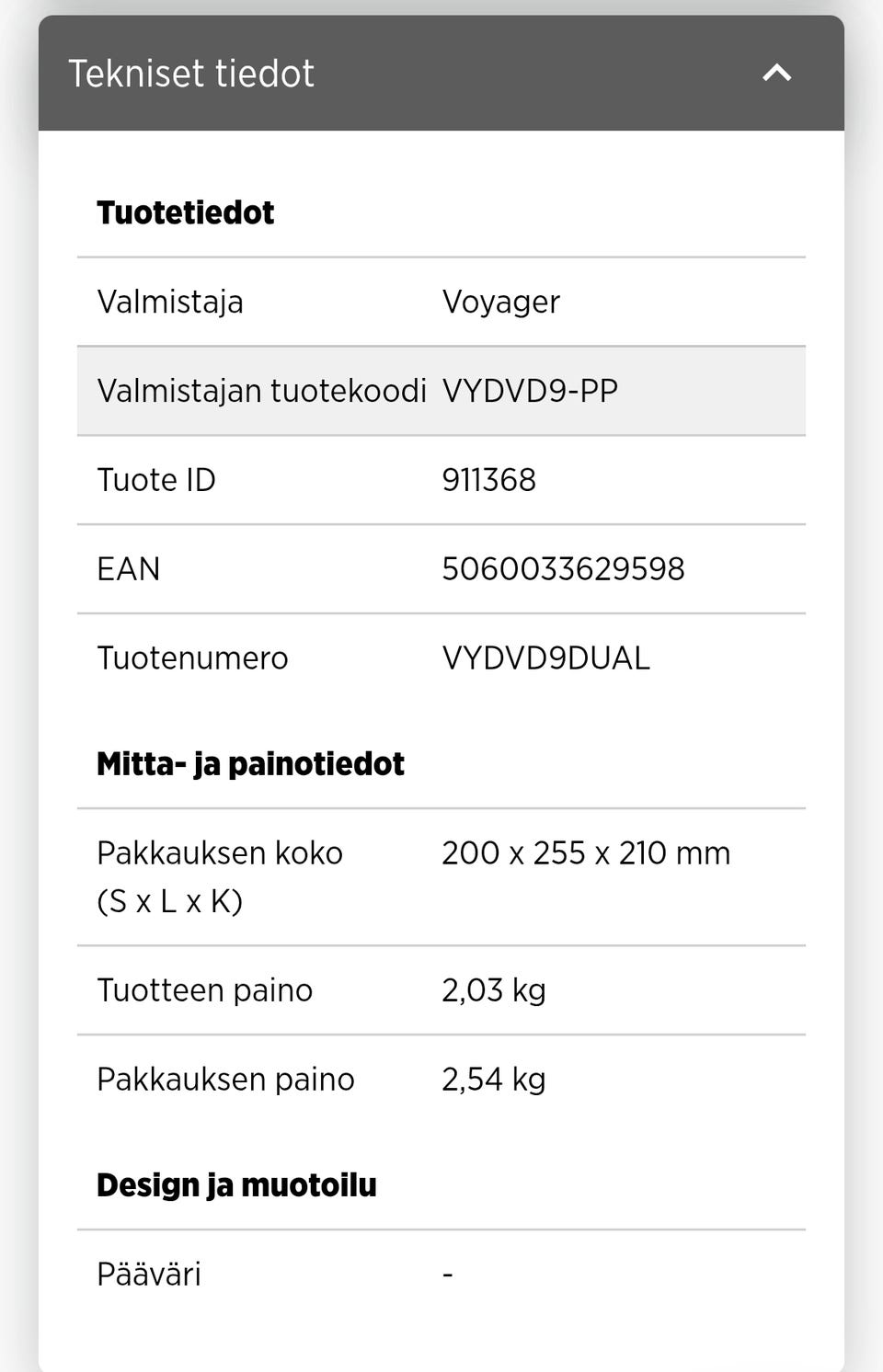The width and height of the screenshot is (883, 1372).
Task: Click the 200 x 255 x 210 mm value
Action: [x=586, y=853]
